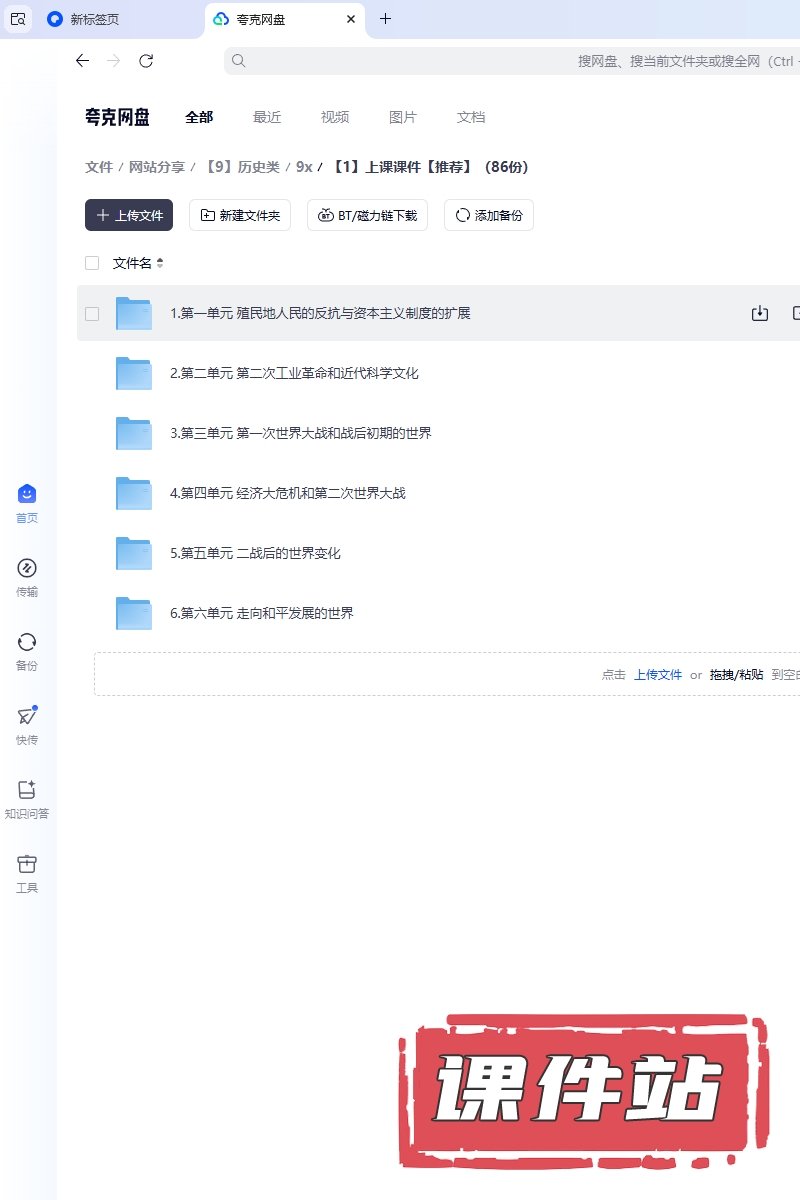Sort files via 文件名 sort arrow
Screen dimensions: 800x1200
(x=160, y=263)
